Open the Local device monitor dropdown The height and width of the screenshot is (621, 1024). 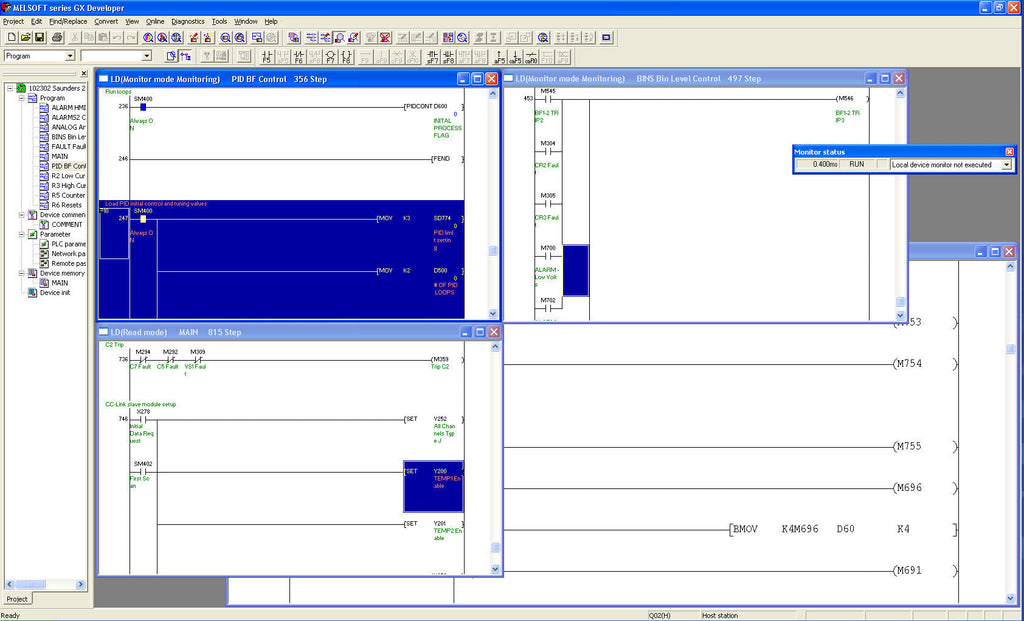(1005, 164)
